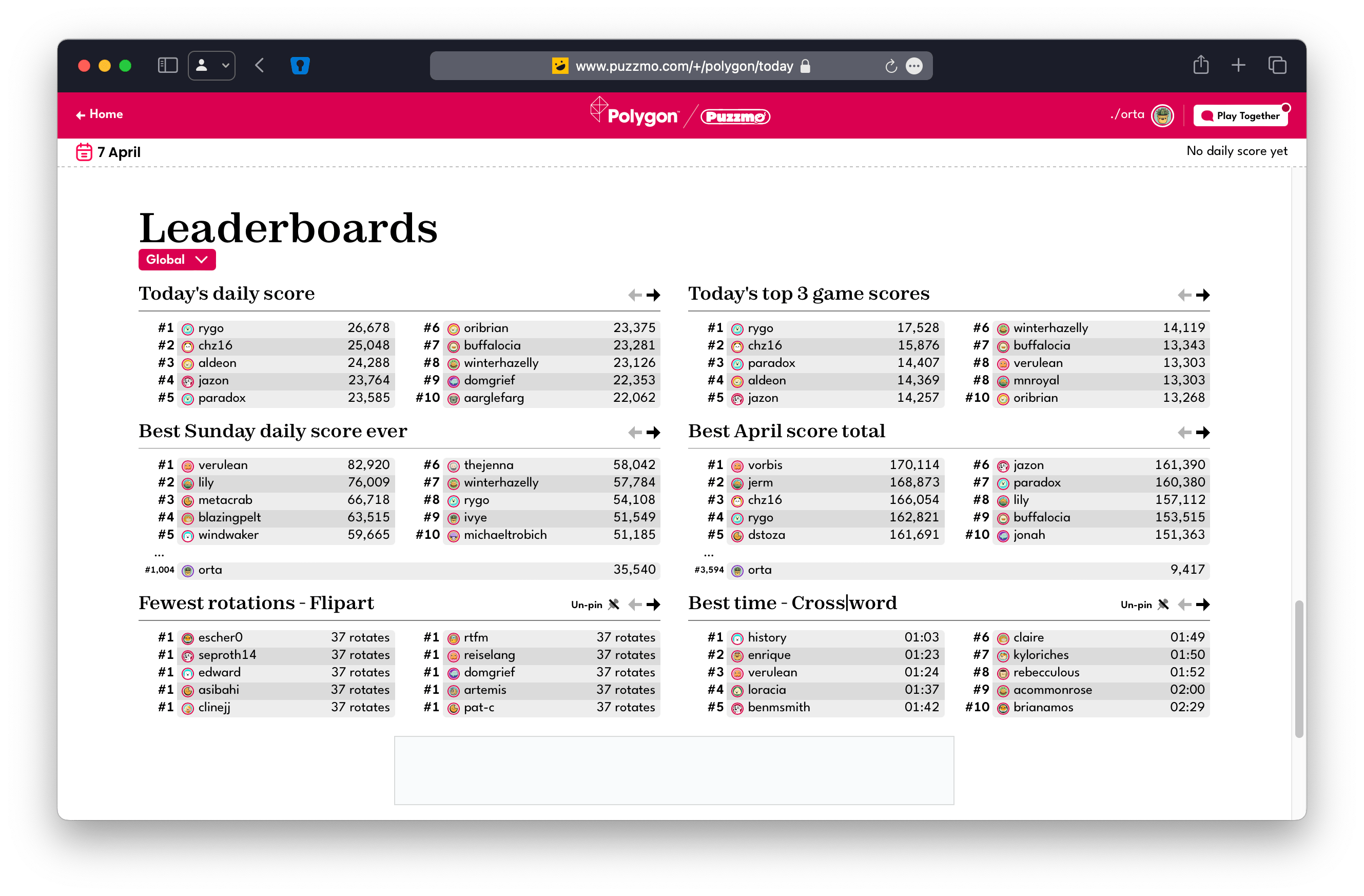Click the share icon in the browser toolbar
1364x896 pixels.
(1201, 65)
